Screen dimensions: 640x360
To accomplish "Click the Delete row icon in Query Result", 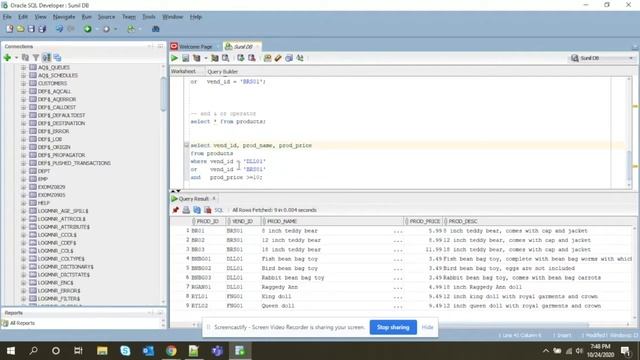I will [208, 210].
